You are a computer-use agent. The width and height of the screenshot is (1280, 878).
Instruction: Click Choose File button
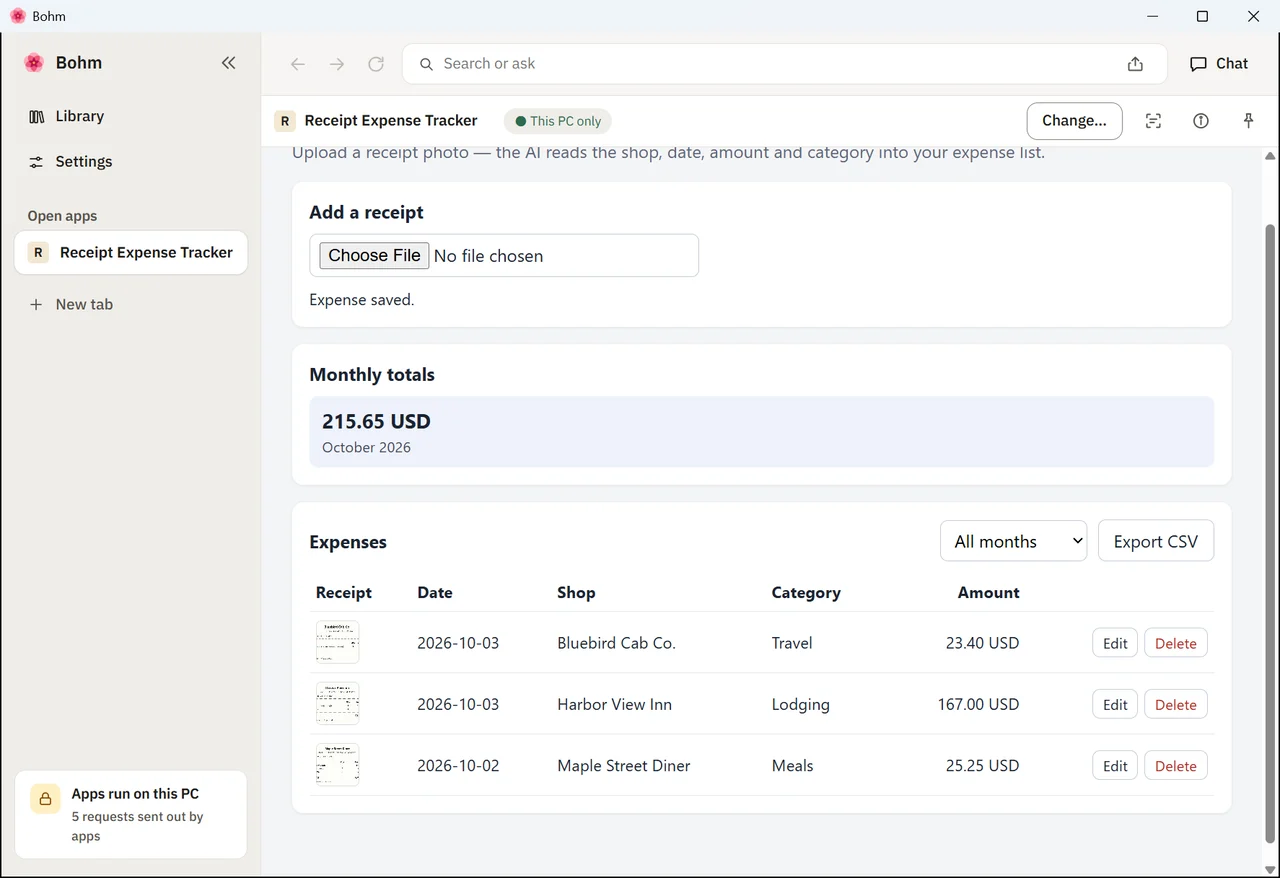[374, 255]
